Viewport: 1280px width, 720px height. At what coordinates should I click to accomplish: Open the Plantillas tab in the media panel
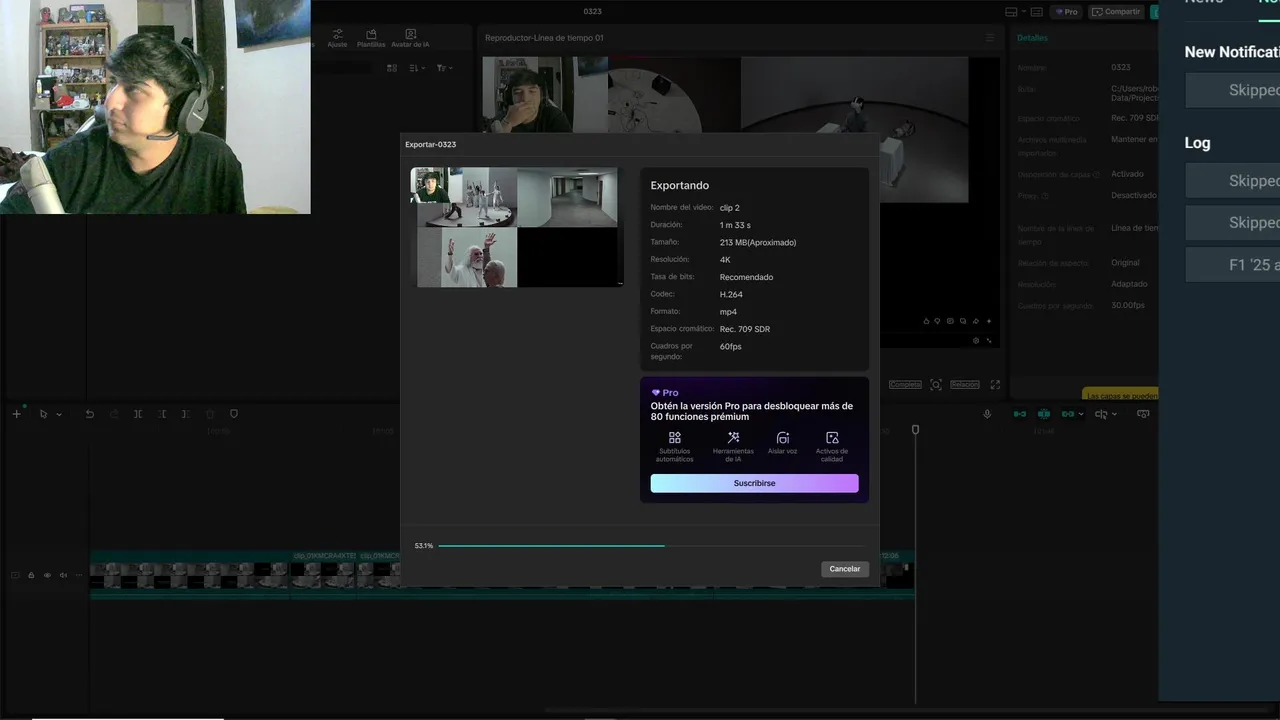click(371, 38)
